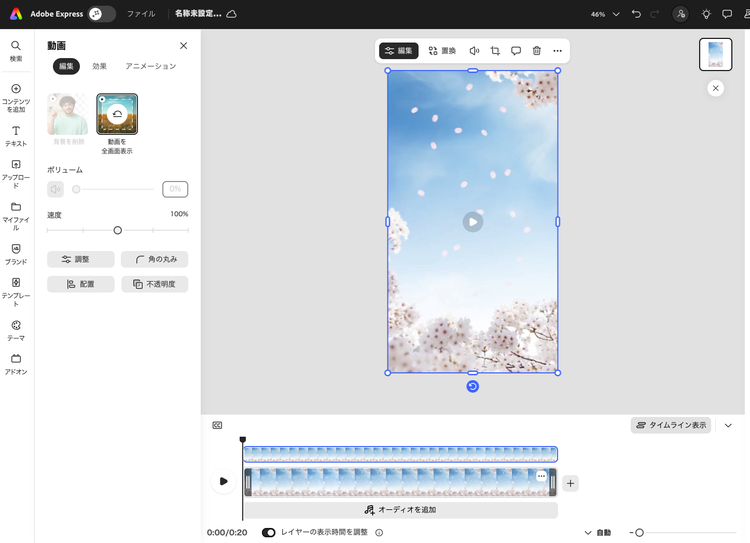
Task: Switch to the 効果 tab
Action: pos(99,66)
